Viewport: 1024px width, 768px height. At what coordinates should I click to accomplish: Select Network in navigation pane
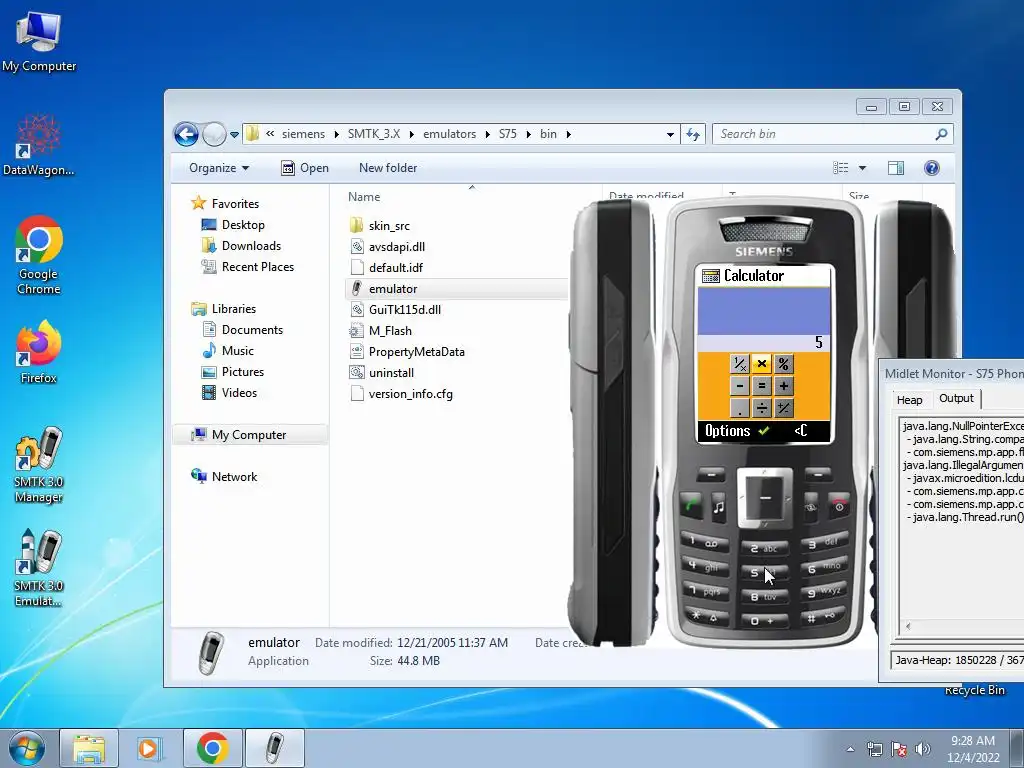[x=234, y=477]
